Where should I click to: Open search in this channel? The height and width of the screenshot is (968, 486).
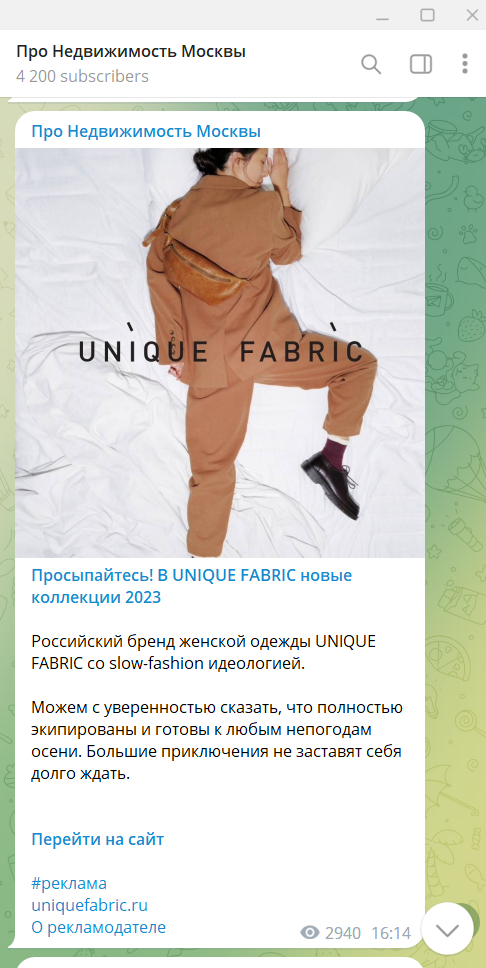point(371,64)
